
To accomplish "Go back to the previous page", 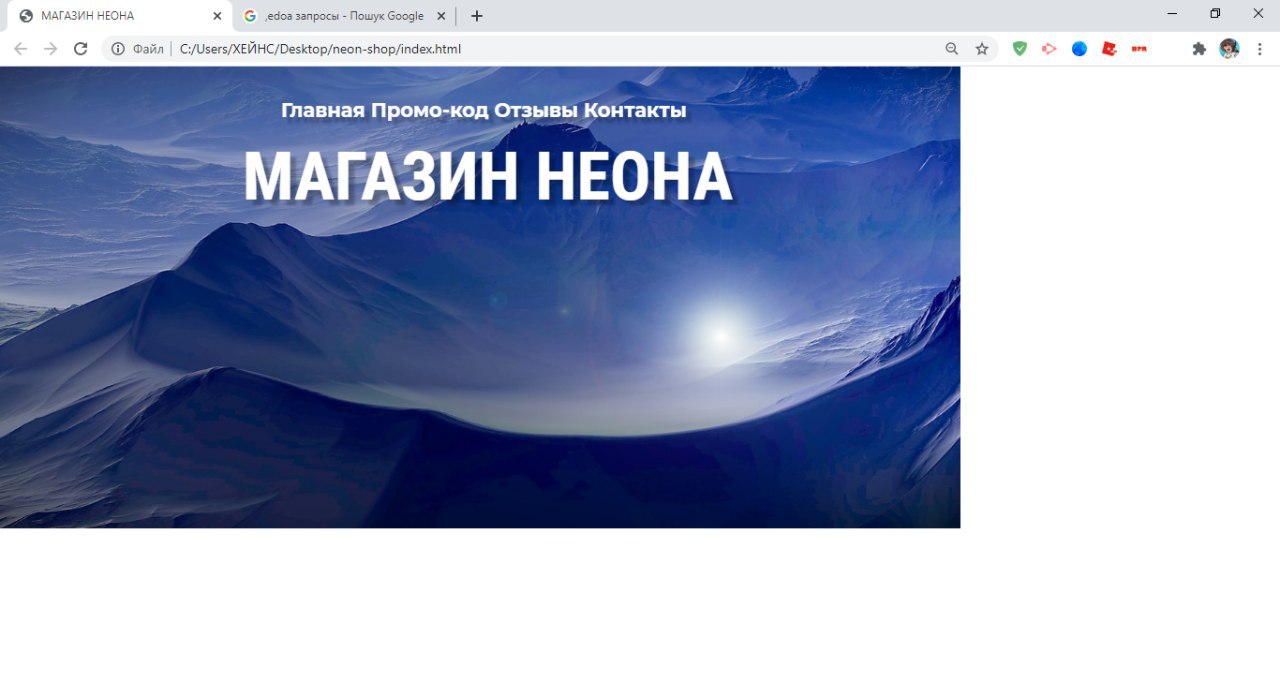I will [20, 48].
